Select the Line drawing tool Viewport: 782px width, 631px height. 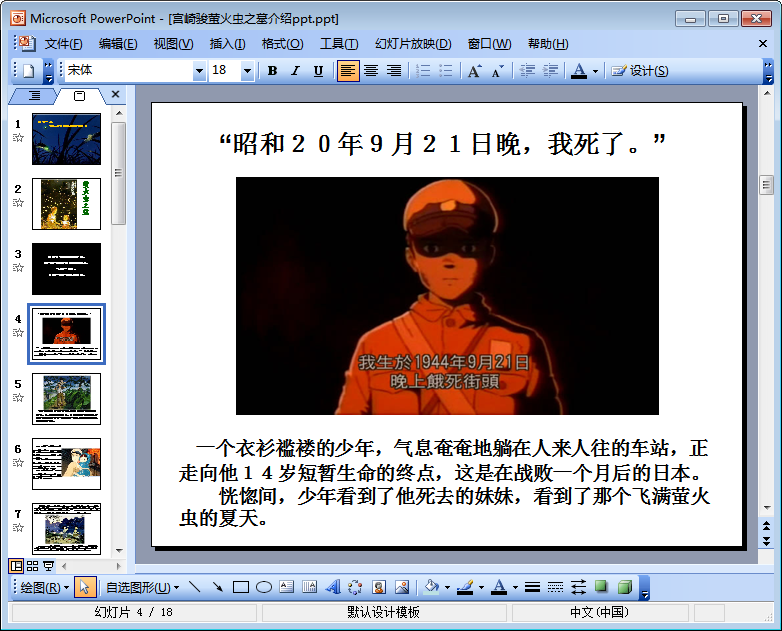coord(195,587)
